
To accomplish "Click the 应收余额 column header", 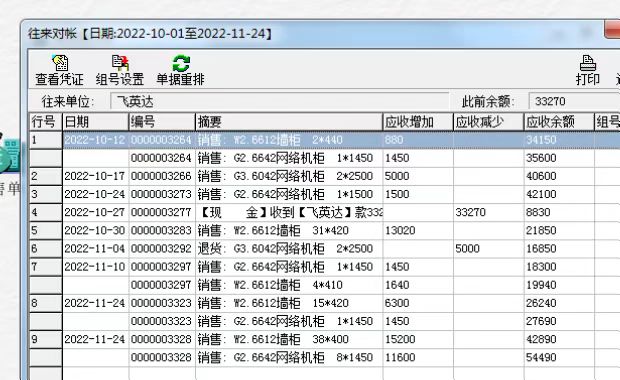I will pos(559,122).
